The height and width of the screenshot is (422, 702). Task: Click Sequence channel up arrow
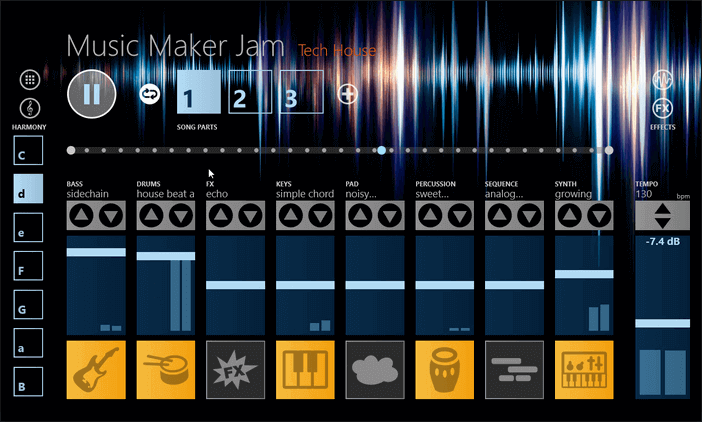pyautogui.click(x=500, y=216)
